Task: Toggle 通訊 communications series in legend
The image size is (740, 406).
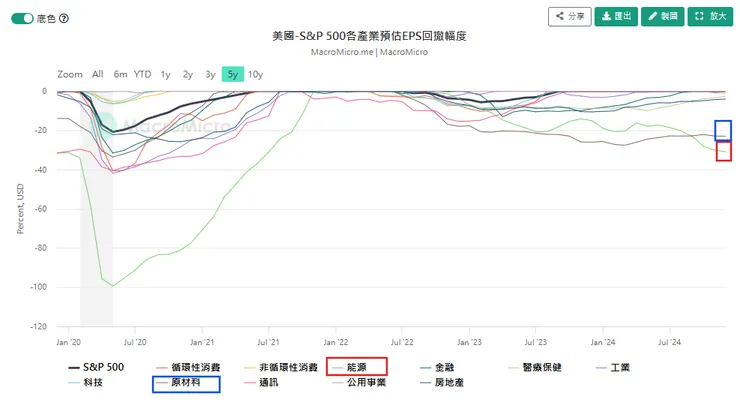Action: tap(261, 382)
